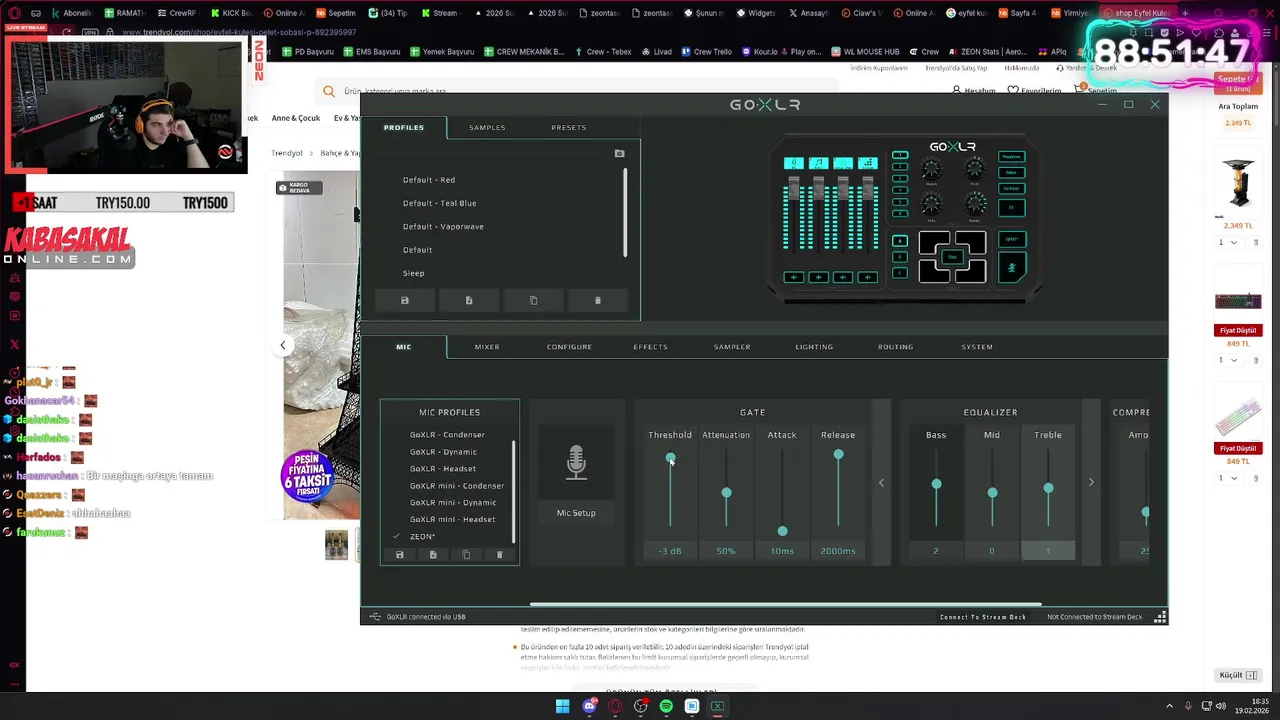Open the Configure tab
The image size is (1280, 720).
(569, 347)
